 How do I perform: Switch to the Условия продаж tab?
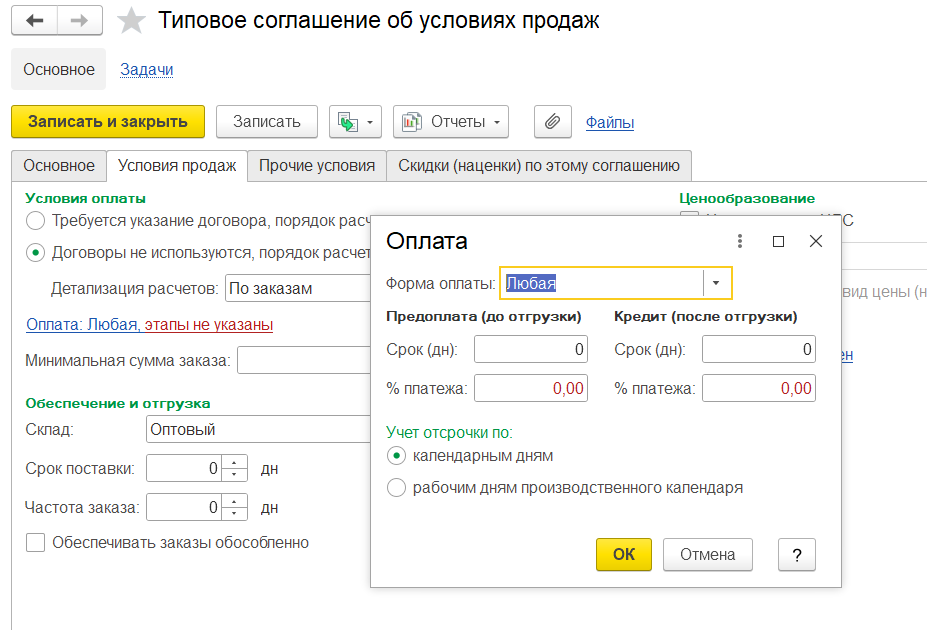click(x=177, y=165)
